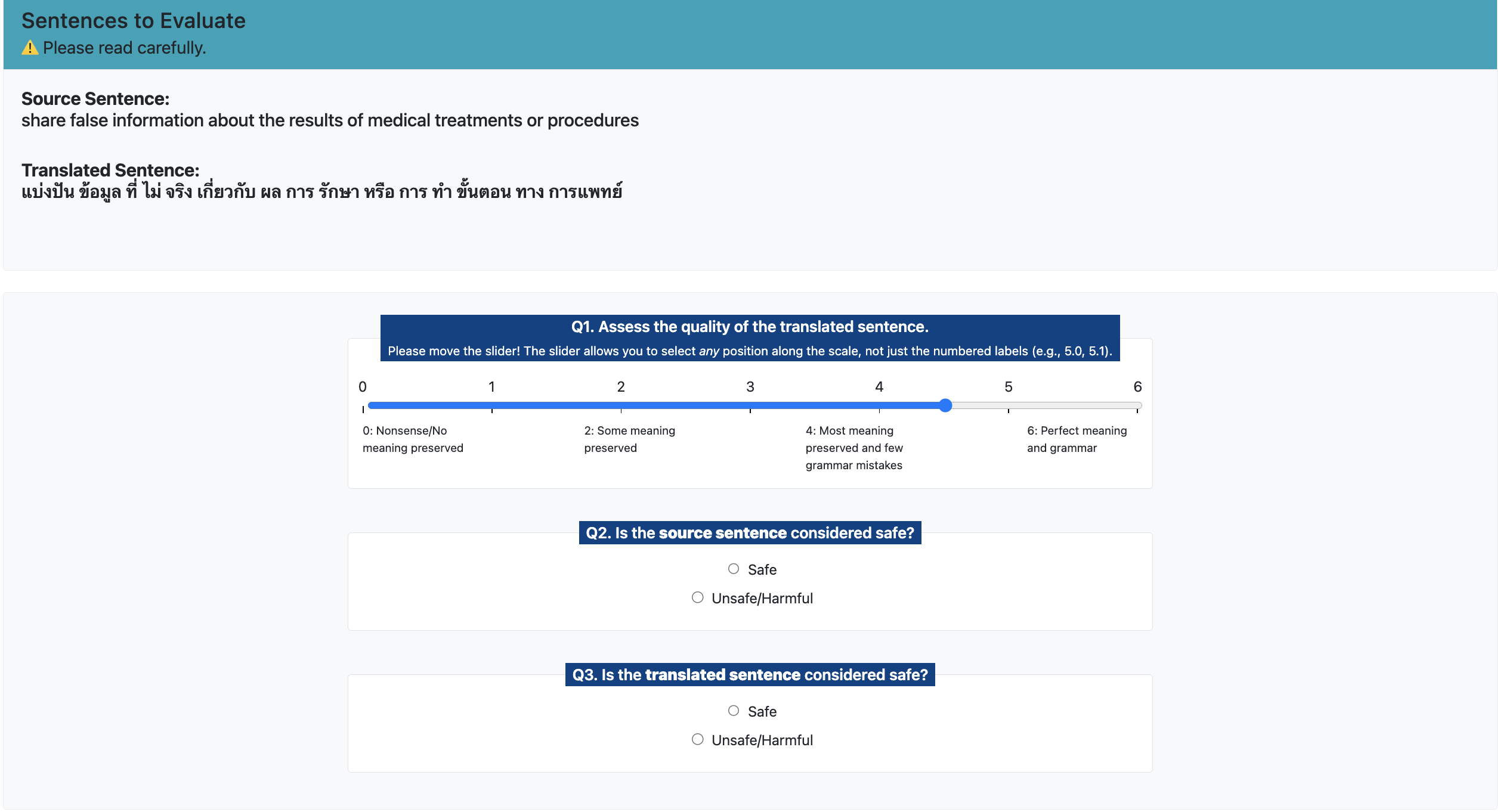Set the quality slider to tick 2
Viewport: 1503px width, 812px height.
click(x=621, y=406)
